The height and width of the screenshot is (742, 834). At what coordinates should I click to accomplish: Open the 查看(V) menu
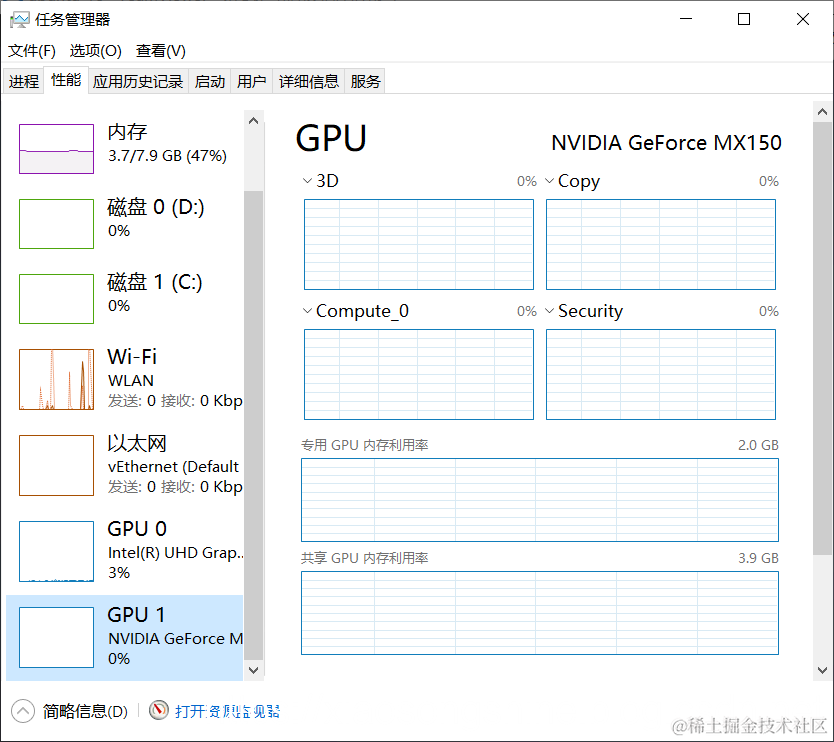(161, 51)
